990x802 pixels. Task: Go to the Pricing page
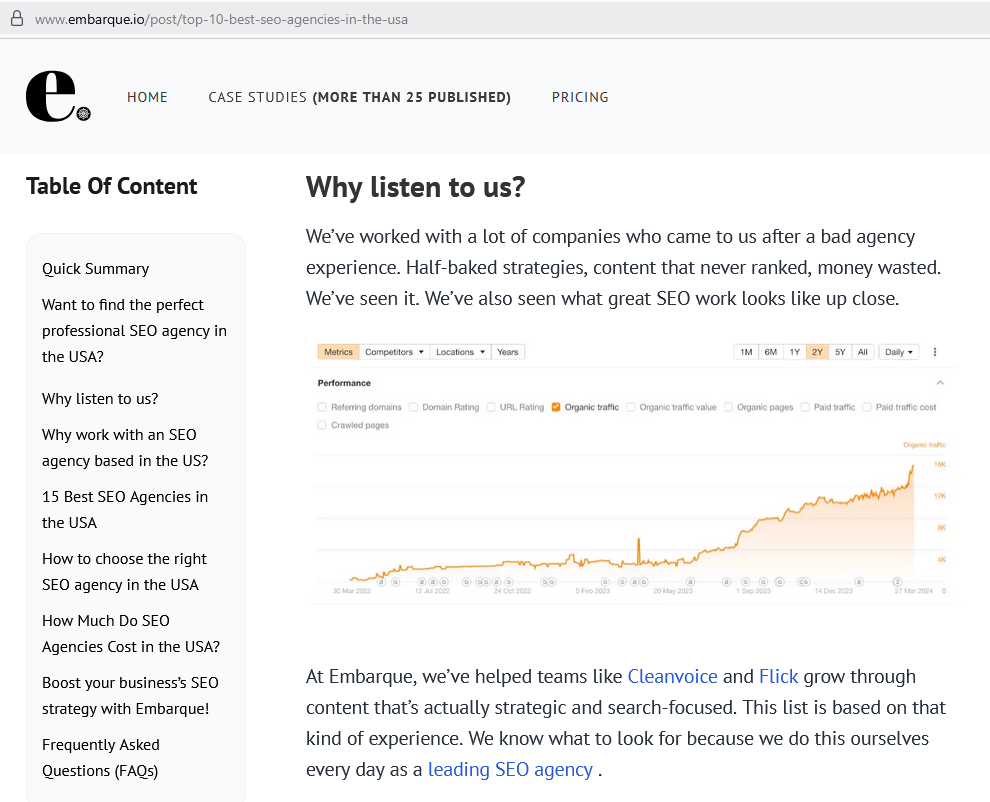[580, 97]
